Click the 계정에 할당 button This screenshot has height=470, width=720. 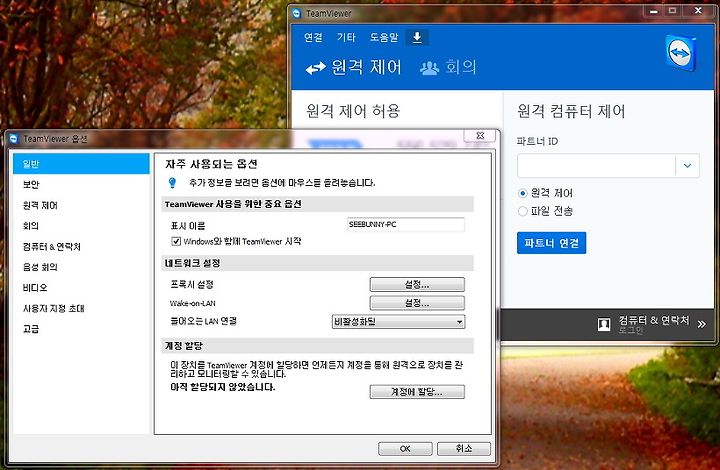pos(417,392)
